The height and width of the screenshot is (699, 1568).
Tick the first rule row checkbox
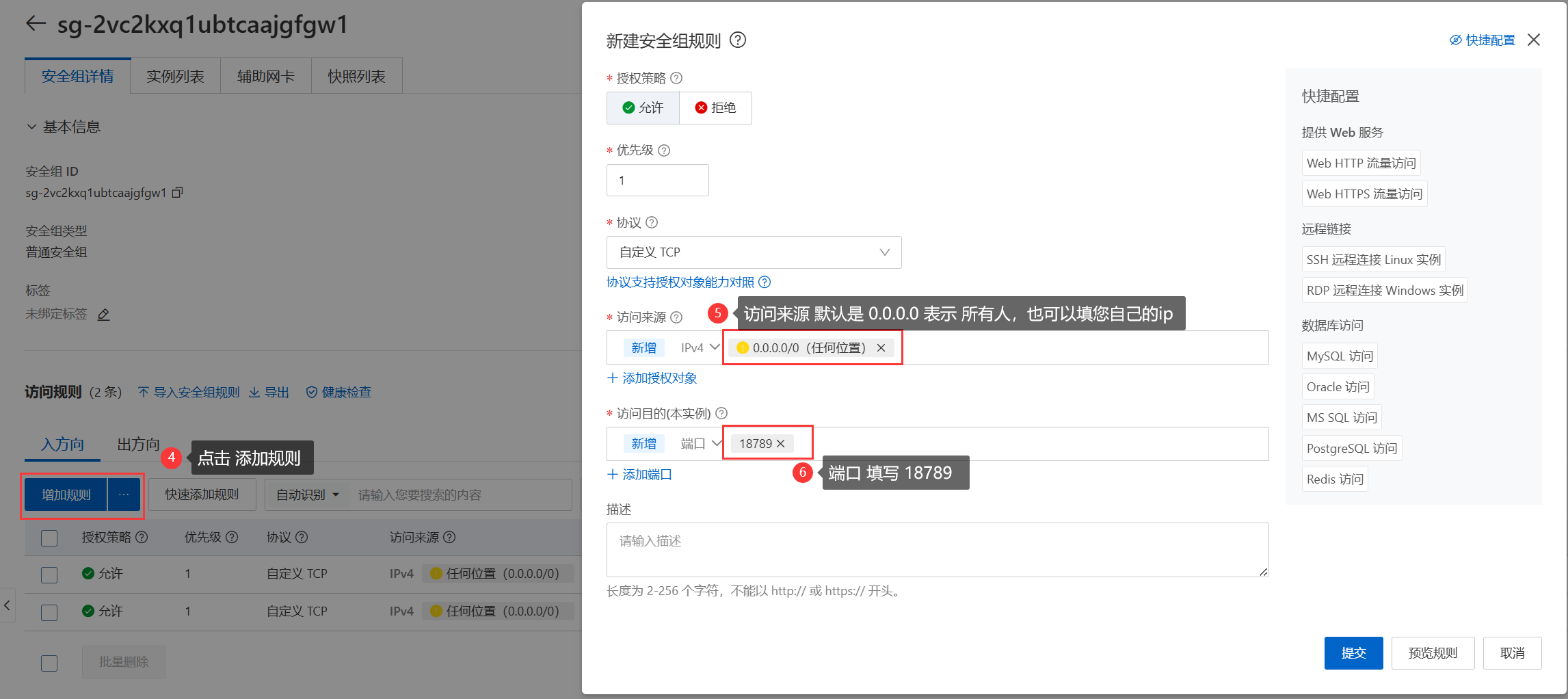coord(49,575)
